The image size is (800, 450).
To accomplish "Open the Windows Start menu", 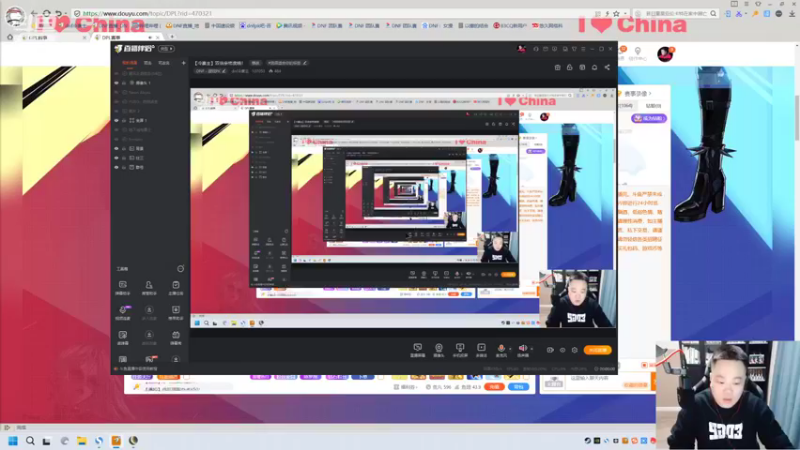I will 13,441.
